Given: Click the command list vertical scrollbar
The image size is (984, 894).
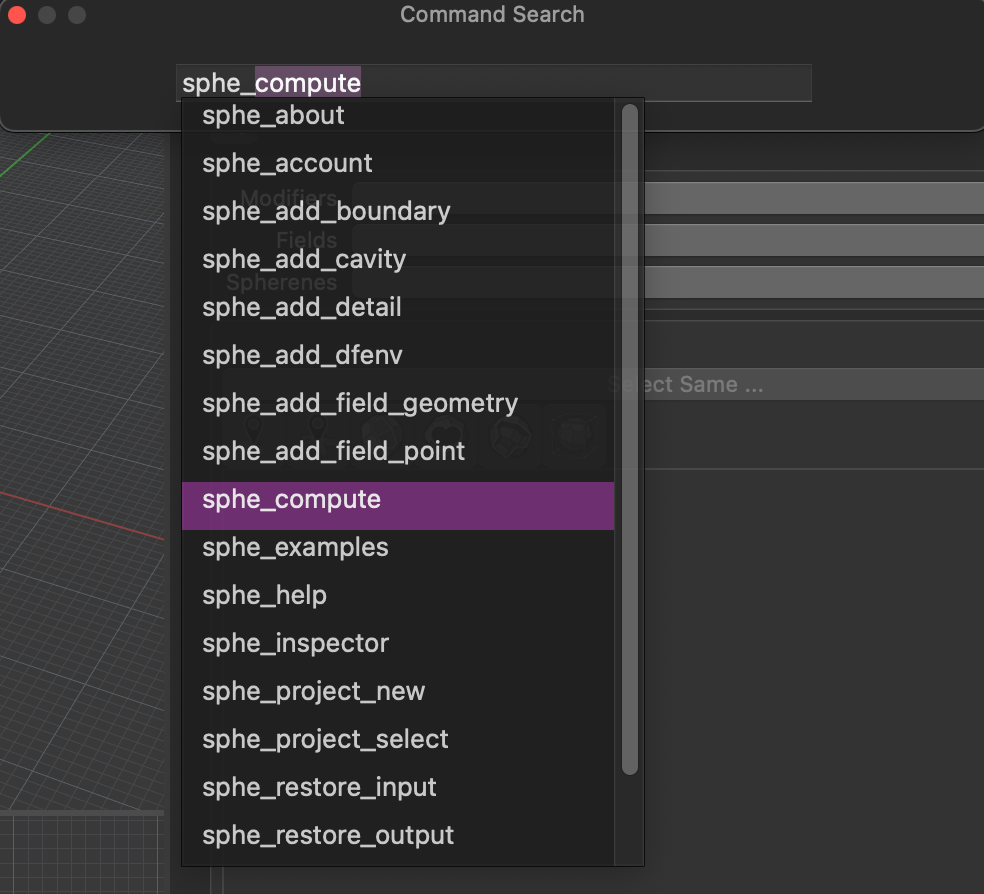Looking at the screenshot, I should (629, 440).
